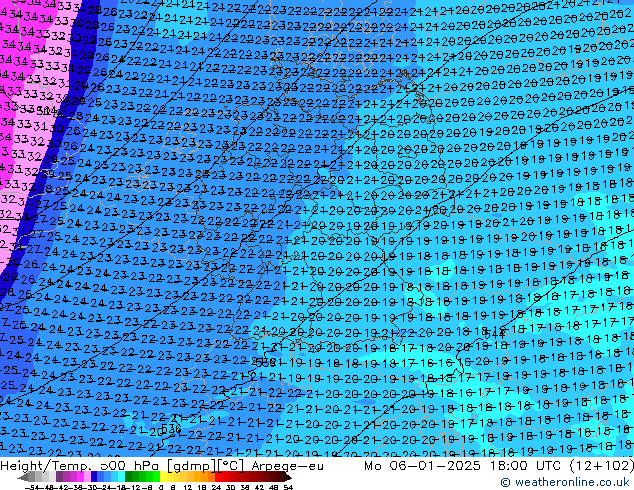The image size is (634, 490).
Task: Click the '544' contour height label
Action: (495, 334)
